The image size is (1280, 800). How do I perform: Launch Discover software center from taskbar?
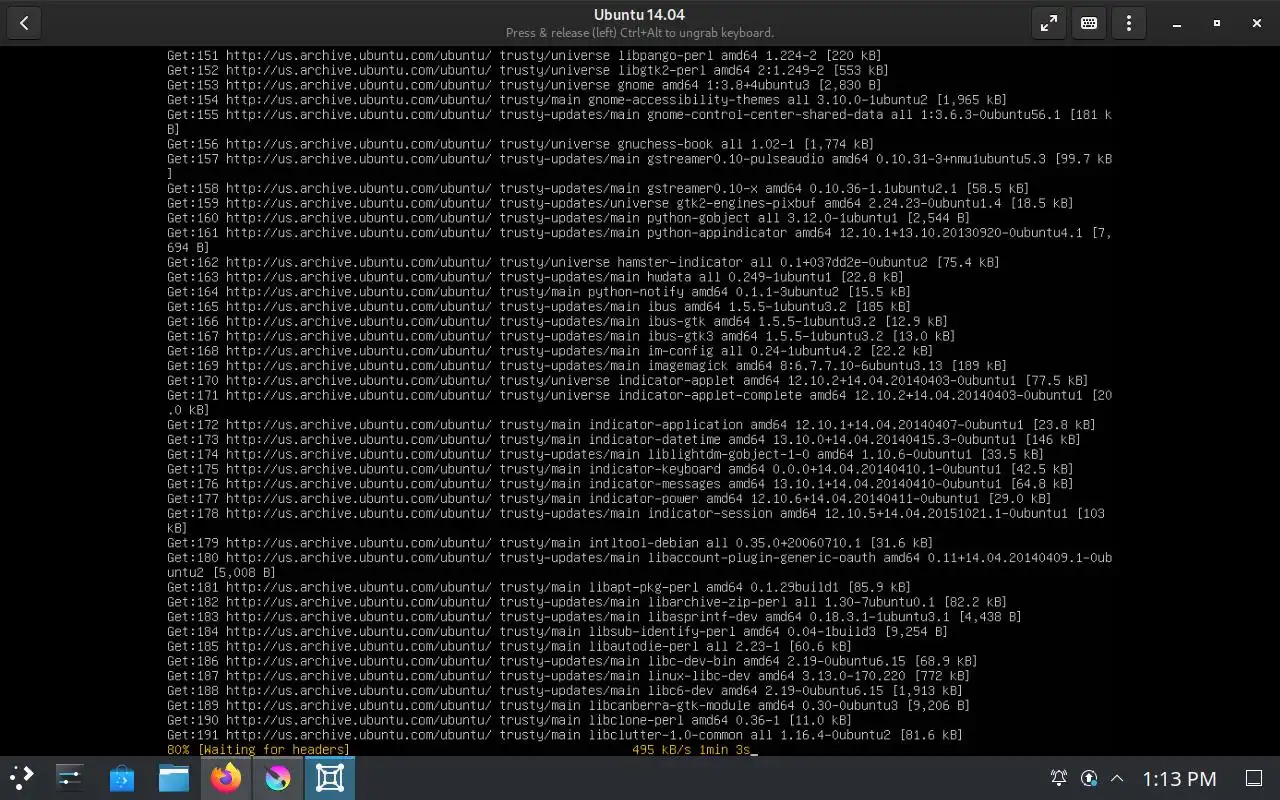[122, 778]
